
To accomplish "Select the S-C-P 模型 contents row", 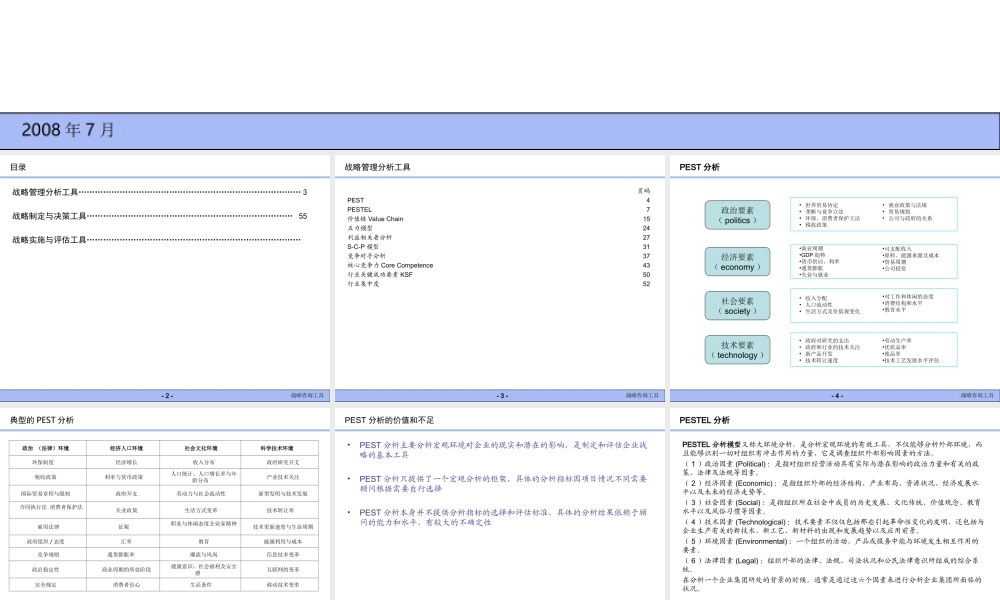I will [364, 246].
